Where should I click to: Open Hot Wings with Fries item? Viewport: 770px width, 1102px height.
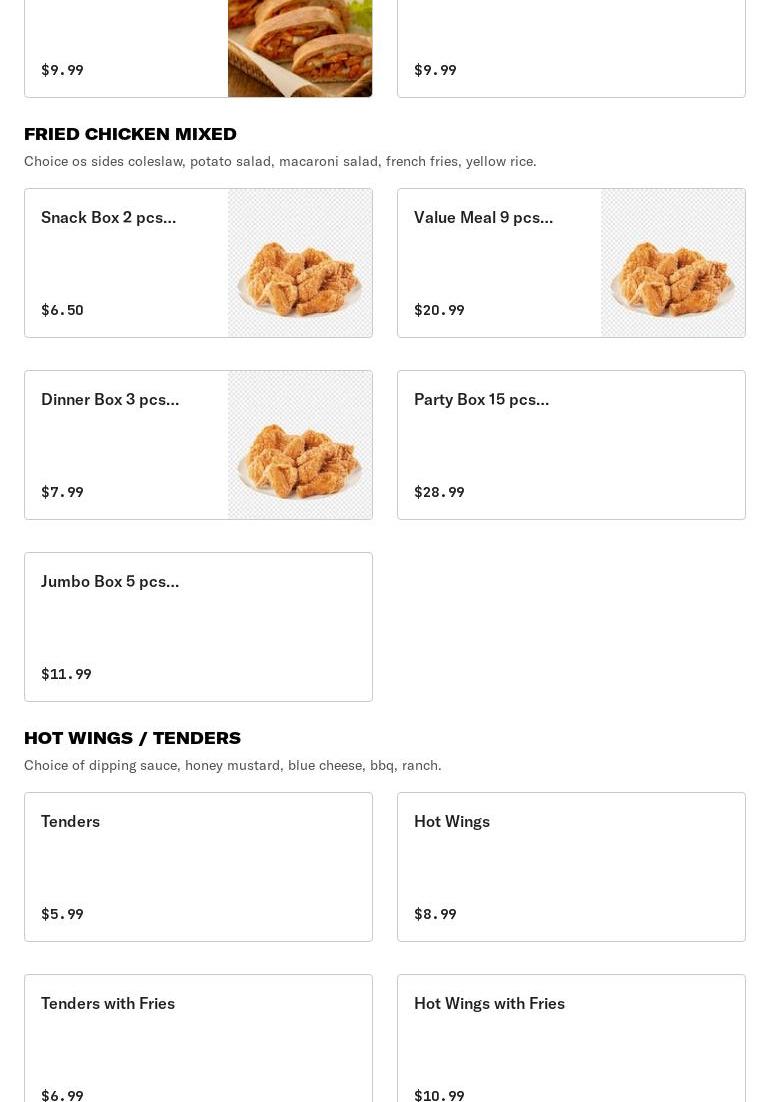571,1038
